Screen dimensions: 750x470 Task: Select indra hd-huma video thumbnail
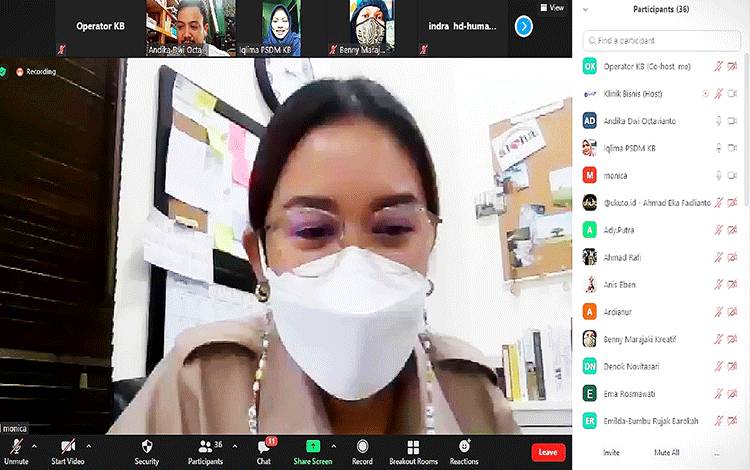click(x=461, y=28)
